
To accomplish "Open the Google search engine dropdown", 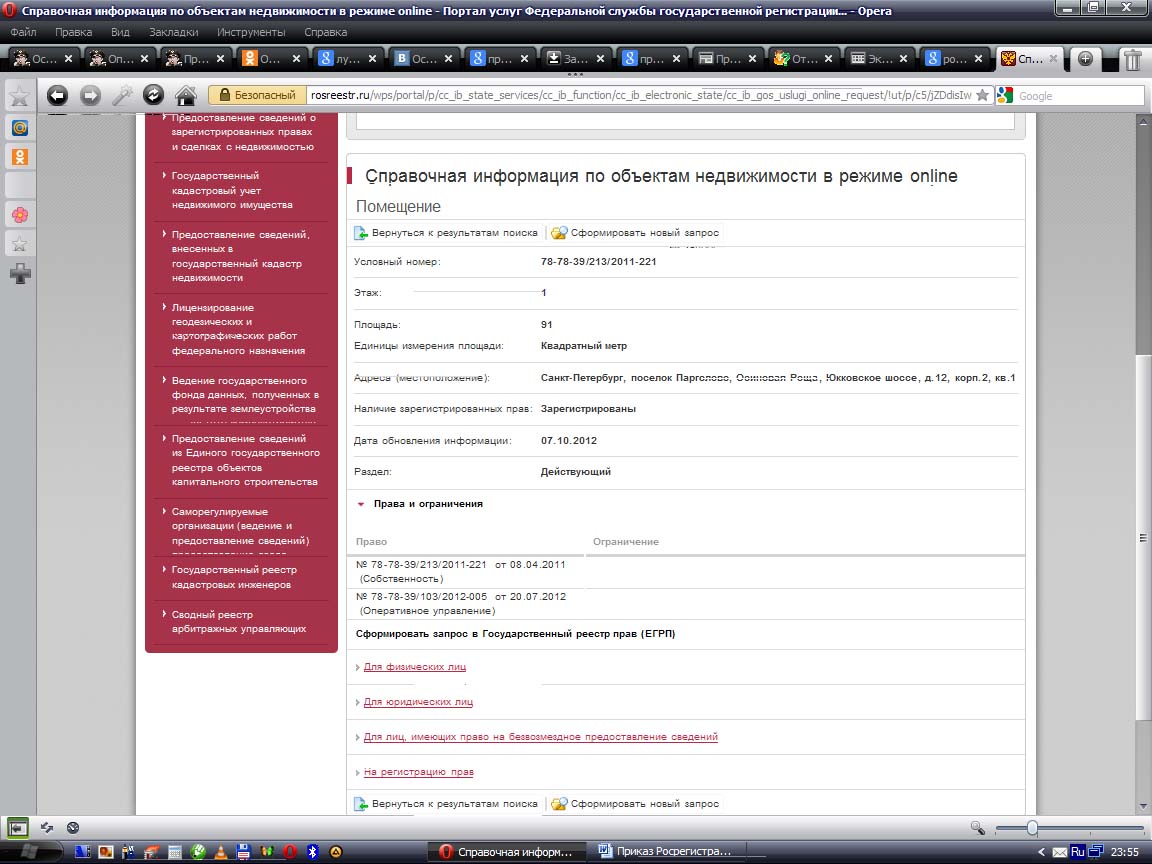I will tap(1005, 96).
